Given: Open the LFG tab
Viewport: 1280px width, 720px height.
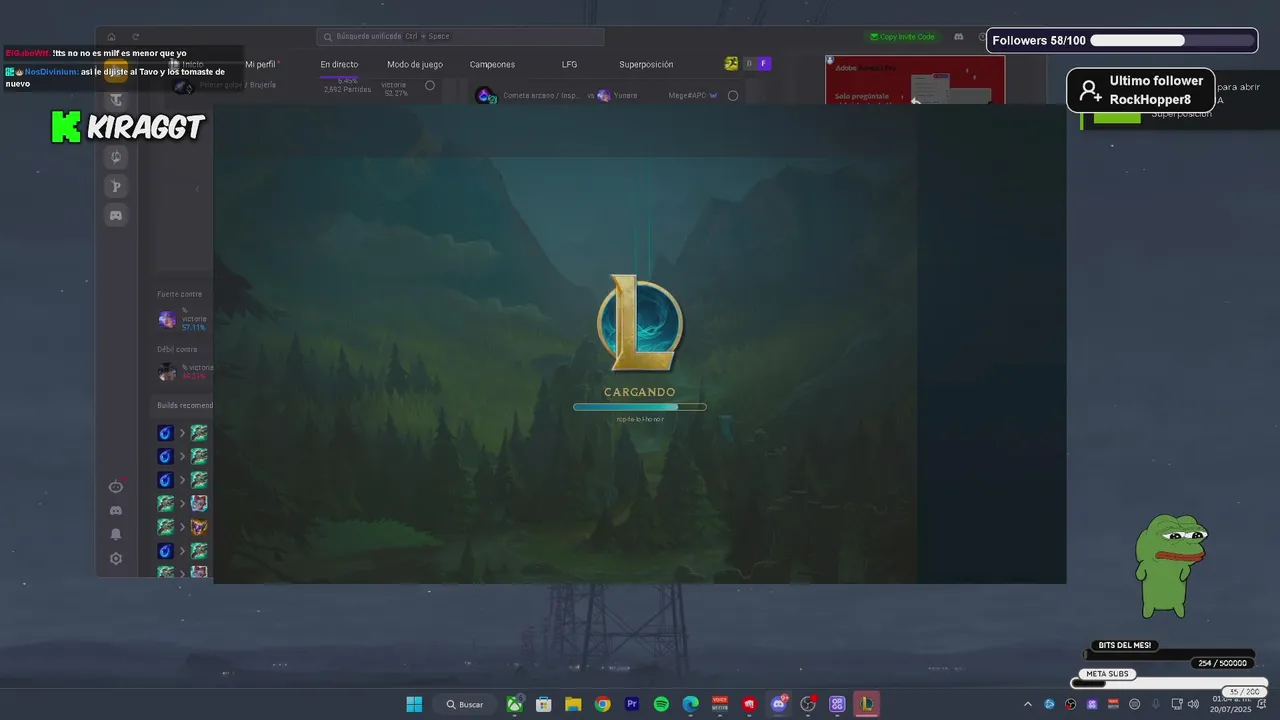Looking at the screenshot, I should click(569, 64).
